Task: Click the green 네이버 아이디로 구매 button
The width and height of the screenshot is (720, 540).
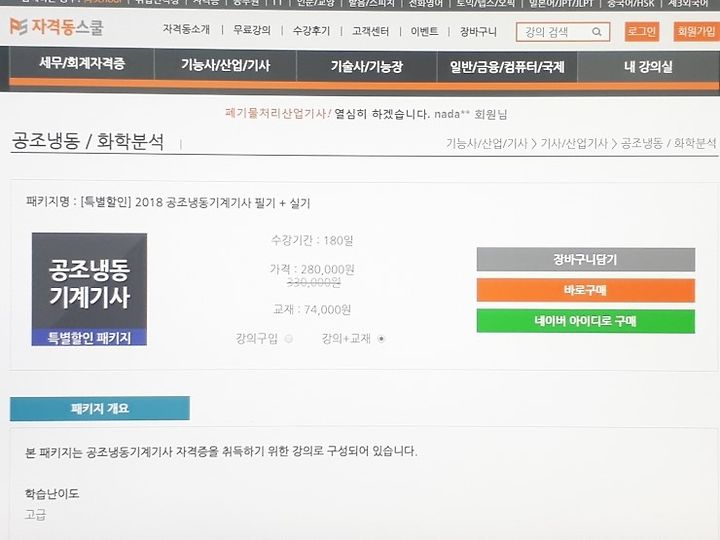Action: point(585,321)
